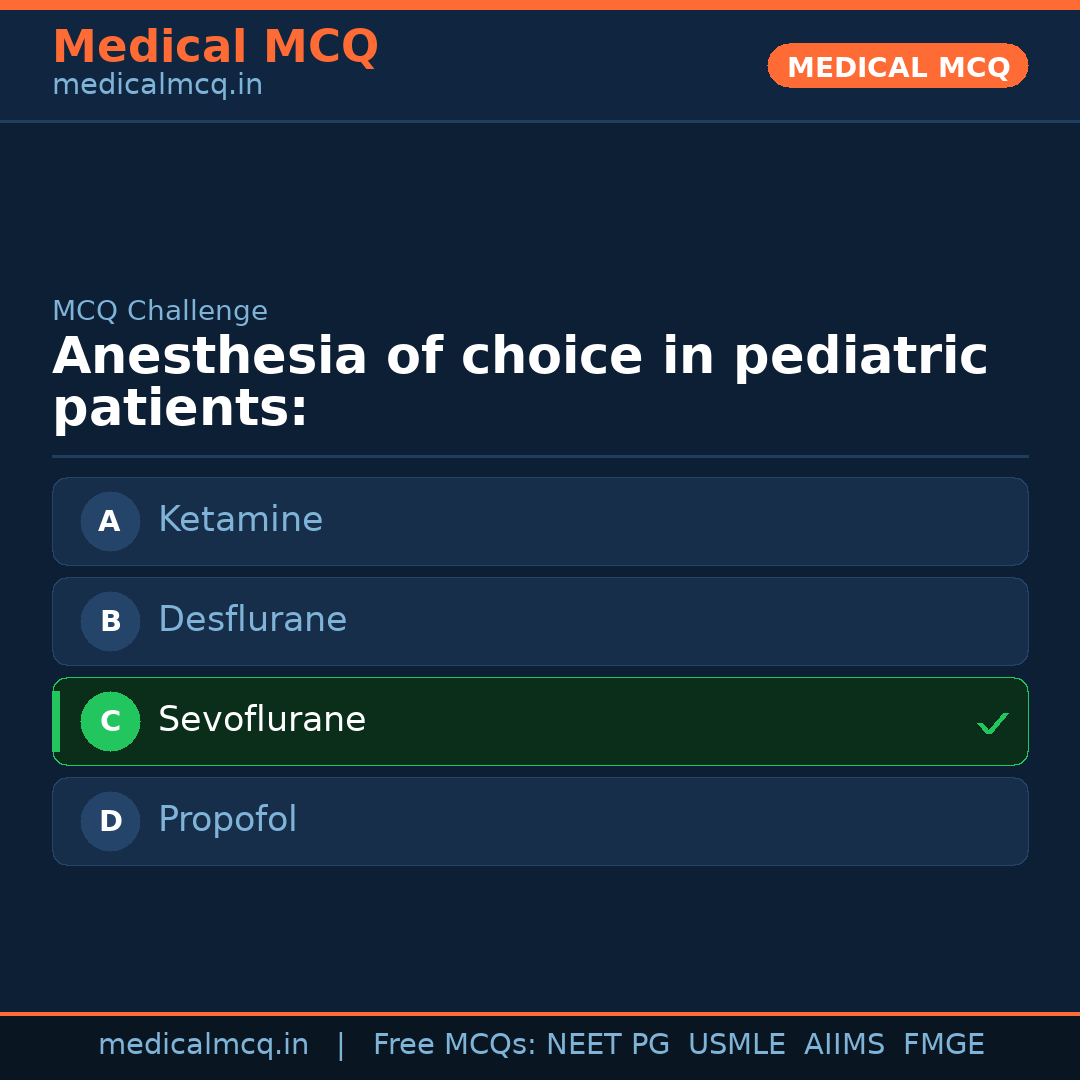Open the Medical MCQ header title
1080x1080 pixels.
point(215,47)
